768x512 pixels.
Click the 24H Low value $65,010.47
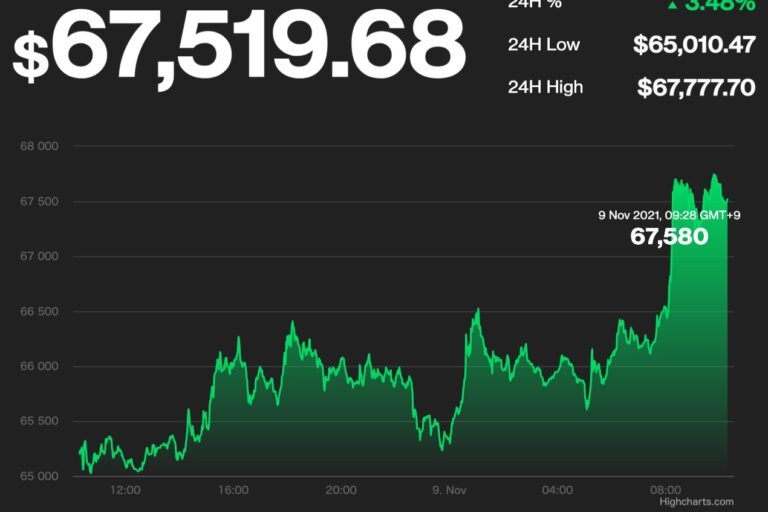pyautogui.click(x=694, y=45)
